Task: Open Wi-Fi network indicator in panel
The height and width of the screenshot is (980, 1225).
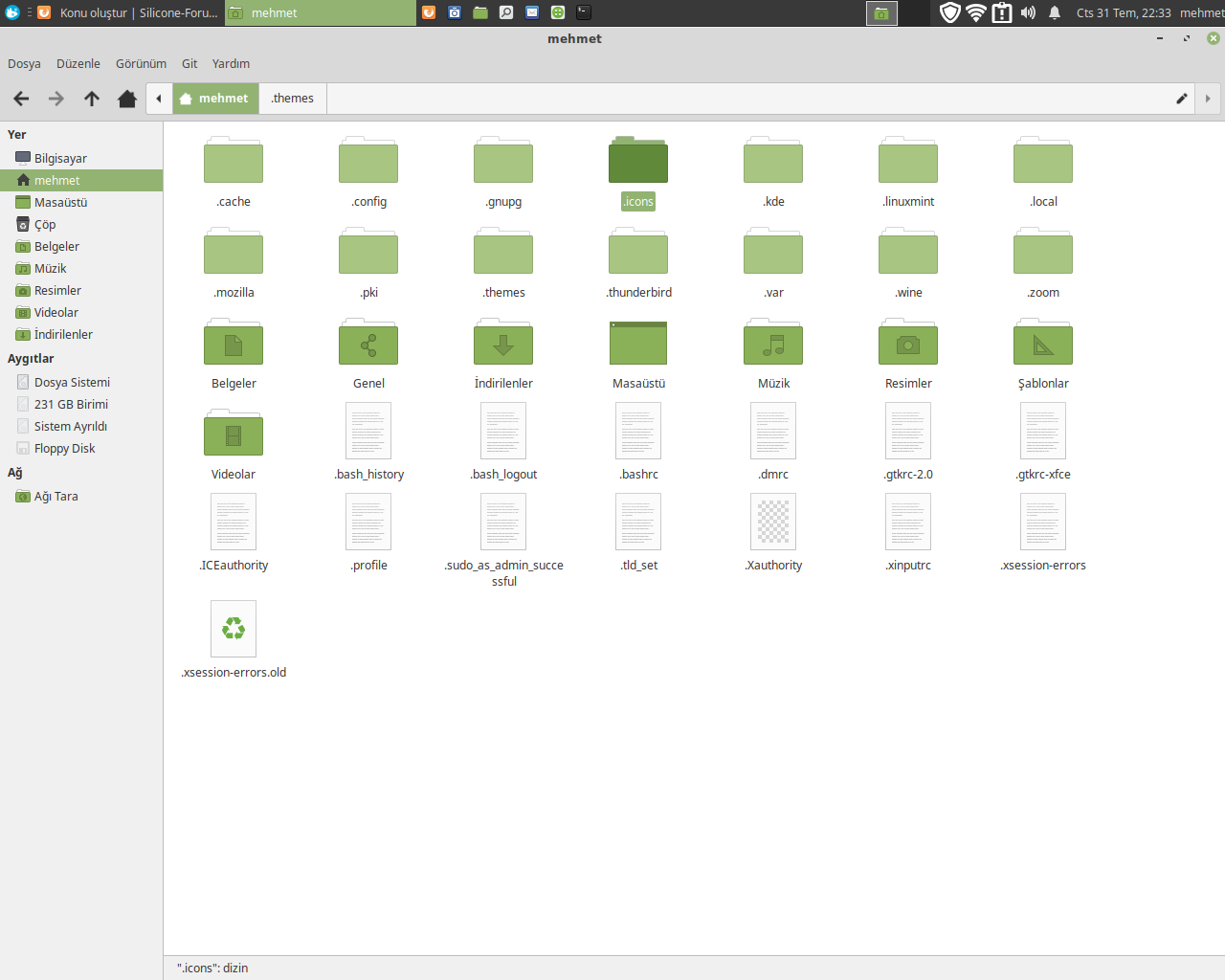Action: tap(976, 12)
